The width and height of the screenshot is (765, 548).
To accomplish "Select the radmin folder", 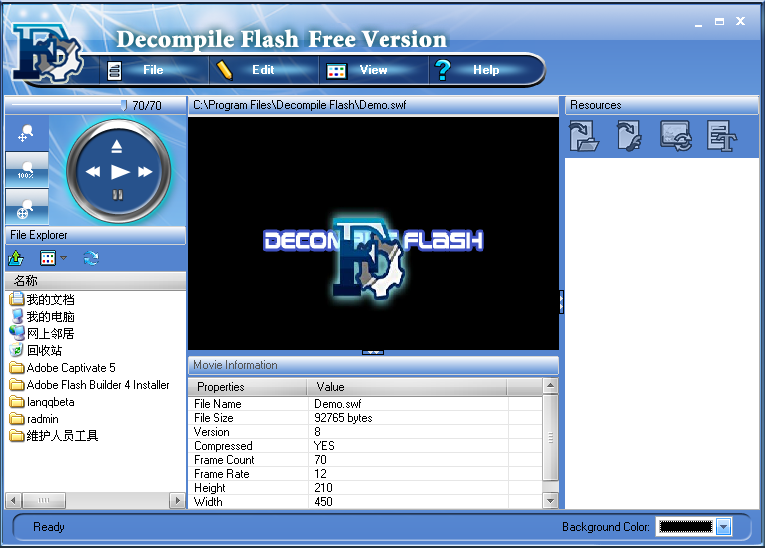I will pos(34,419).
